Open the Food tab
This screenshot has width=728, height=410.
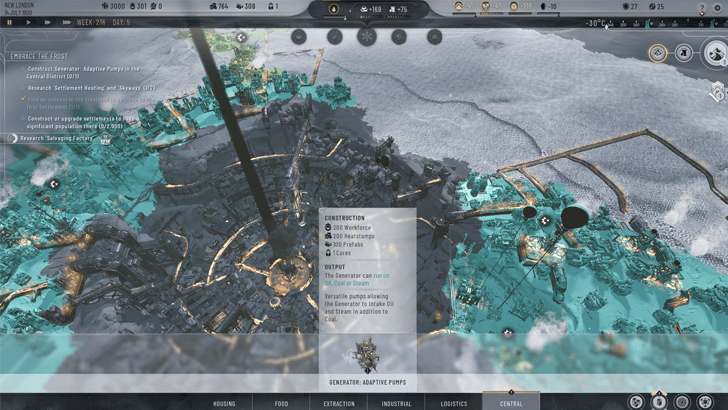[281, 403]
